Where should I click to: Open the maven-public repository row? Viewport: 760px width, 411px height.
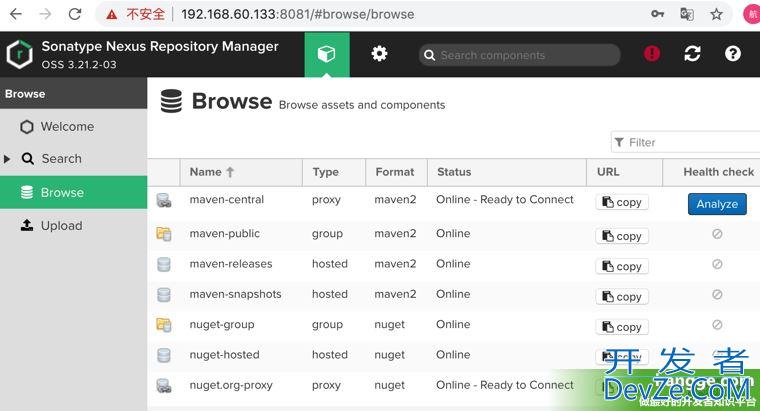tap(454, 236)
